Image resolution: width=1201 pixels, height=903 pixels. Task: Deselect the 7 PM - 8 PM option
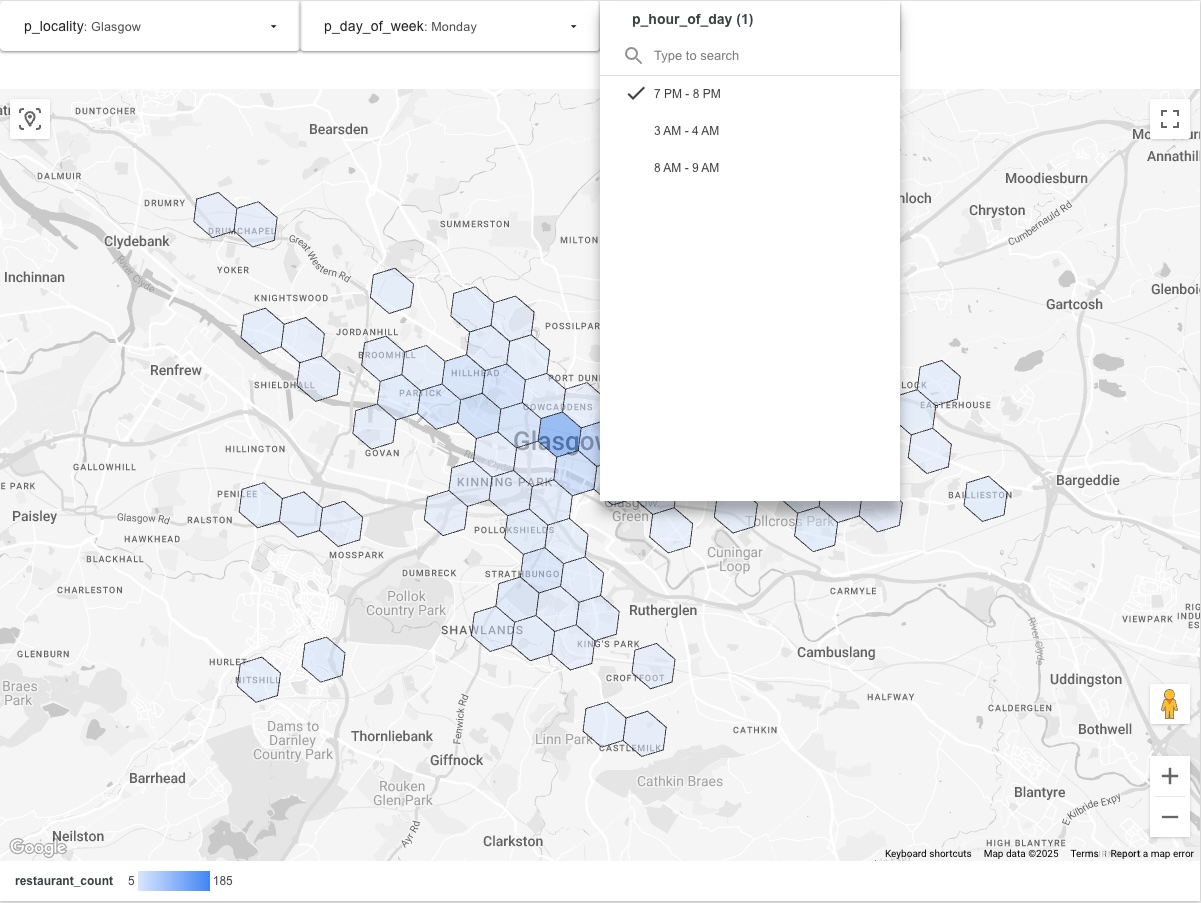click(x=686, y=93)
